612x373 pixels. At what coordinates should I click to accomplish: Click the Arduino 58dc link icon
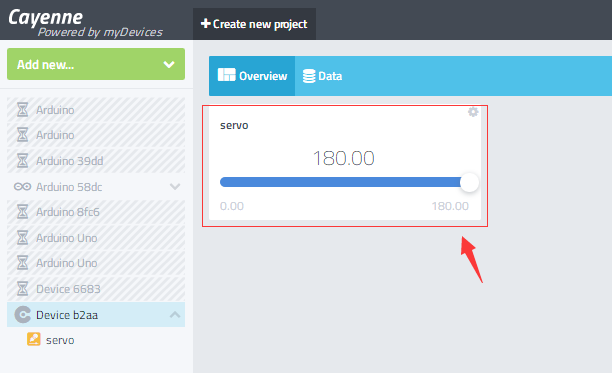click(x=23, y=187)
